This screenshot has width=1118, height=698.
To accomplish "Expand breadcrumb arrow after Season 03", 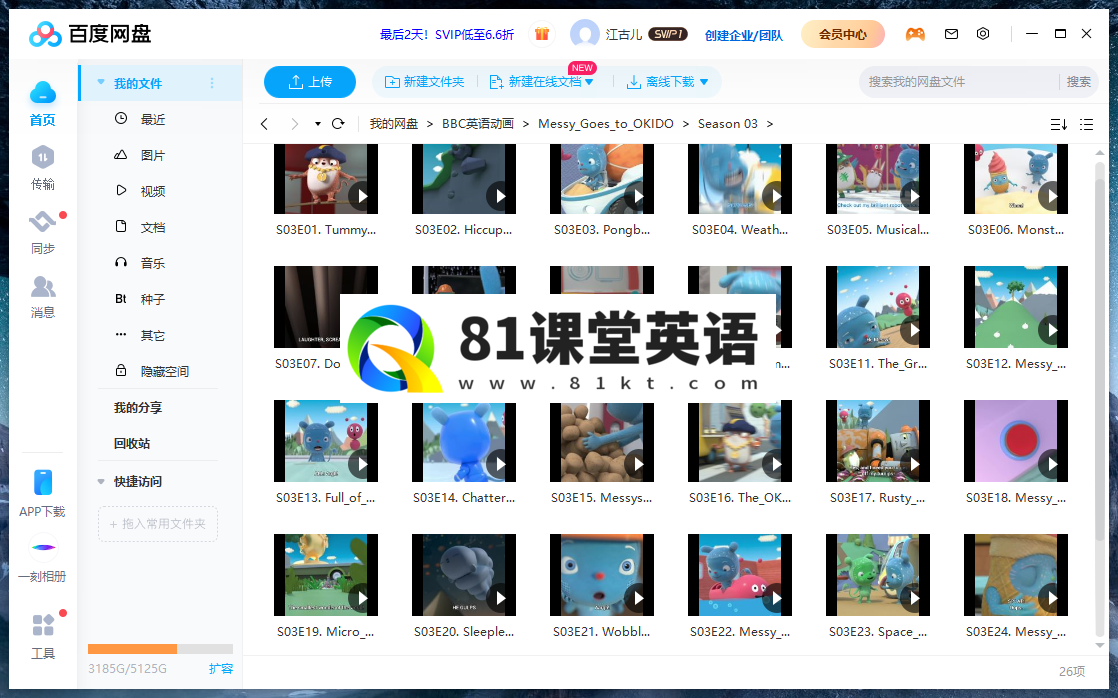I will 769,124.
